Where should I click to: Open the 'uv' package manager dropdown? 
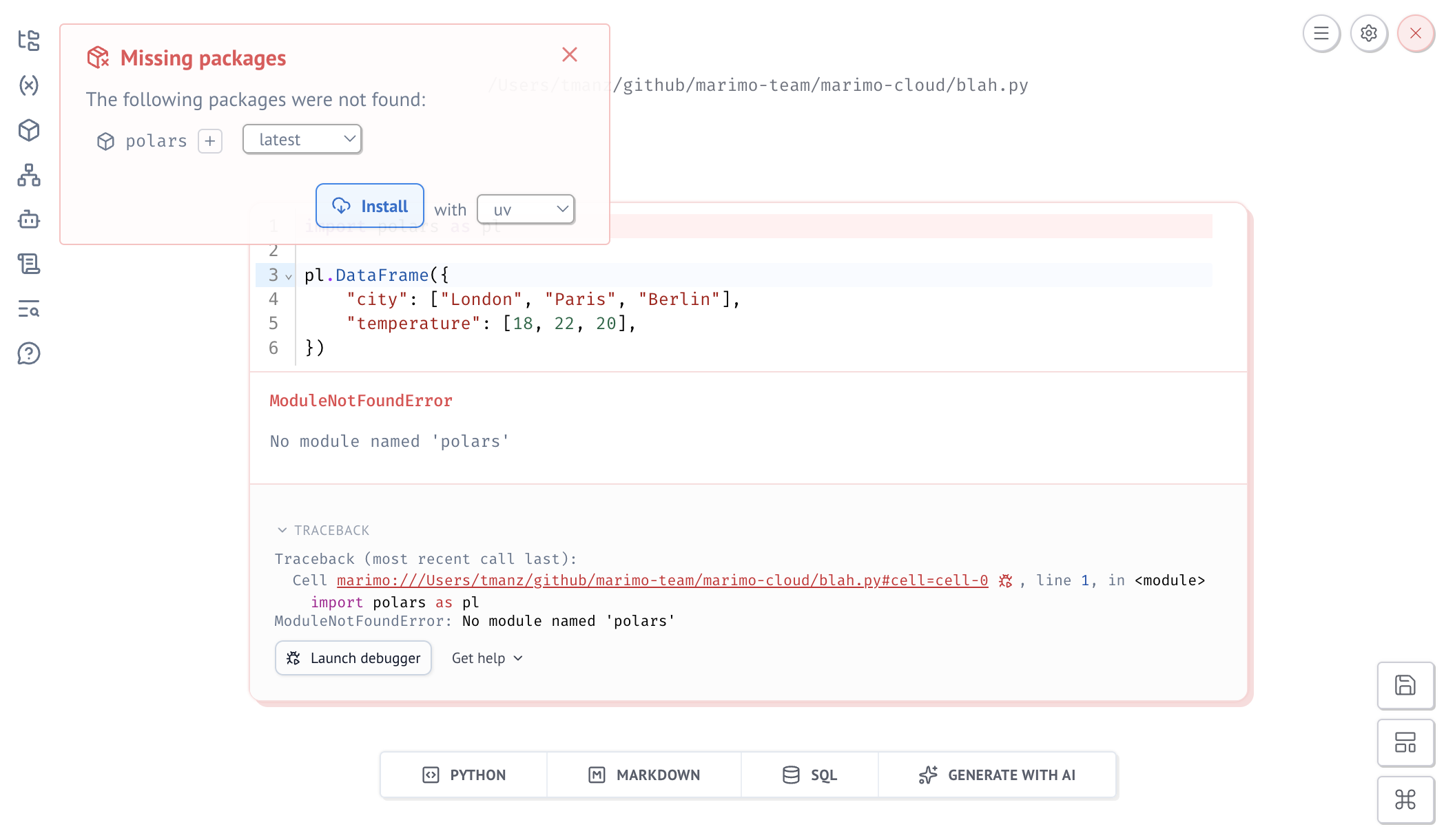pos(526,209)
